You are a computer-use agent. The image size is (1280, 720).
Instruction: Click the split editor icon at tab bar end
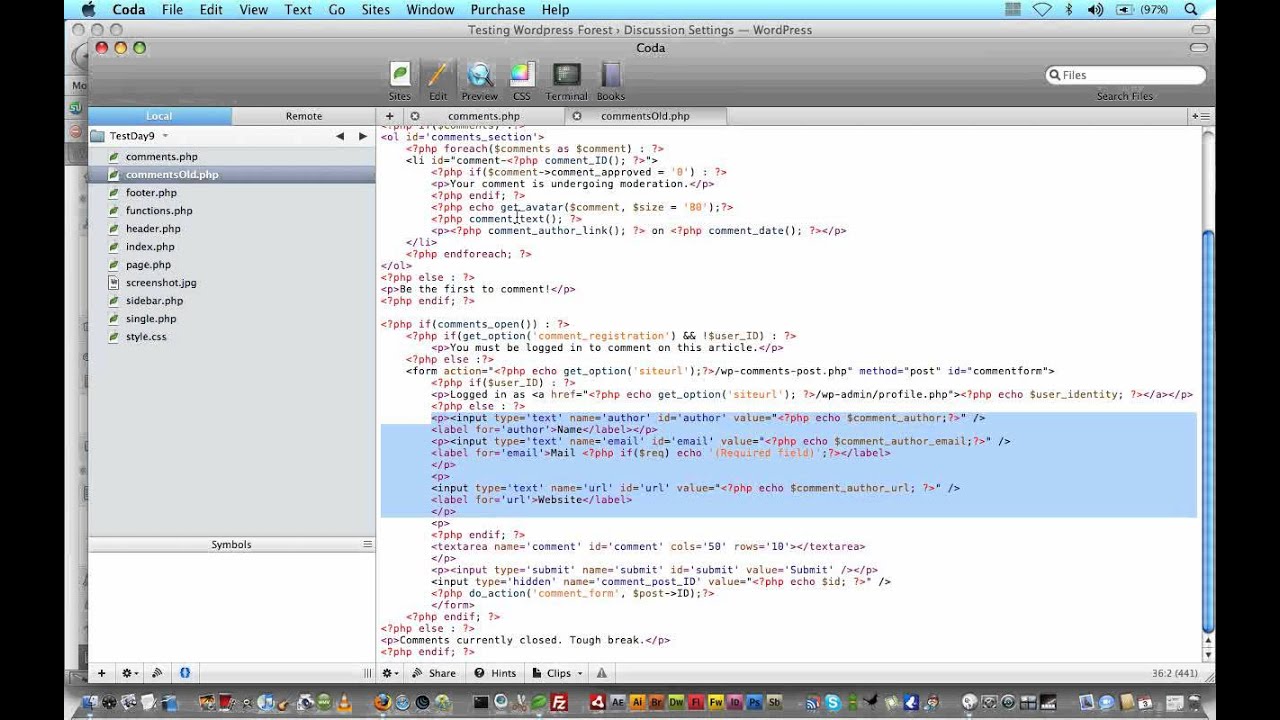tap(1200, 116)
